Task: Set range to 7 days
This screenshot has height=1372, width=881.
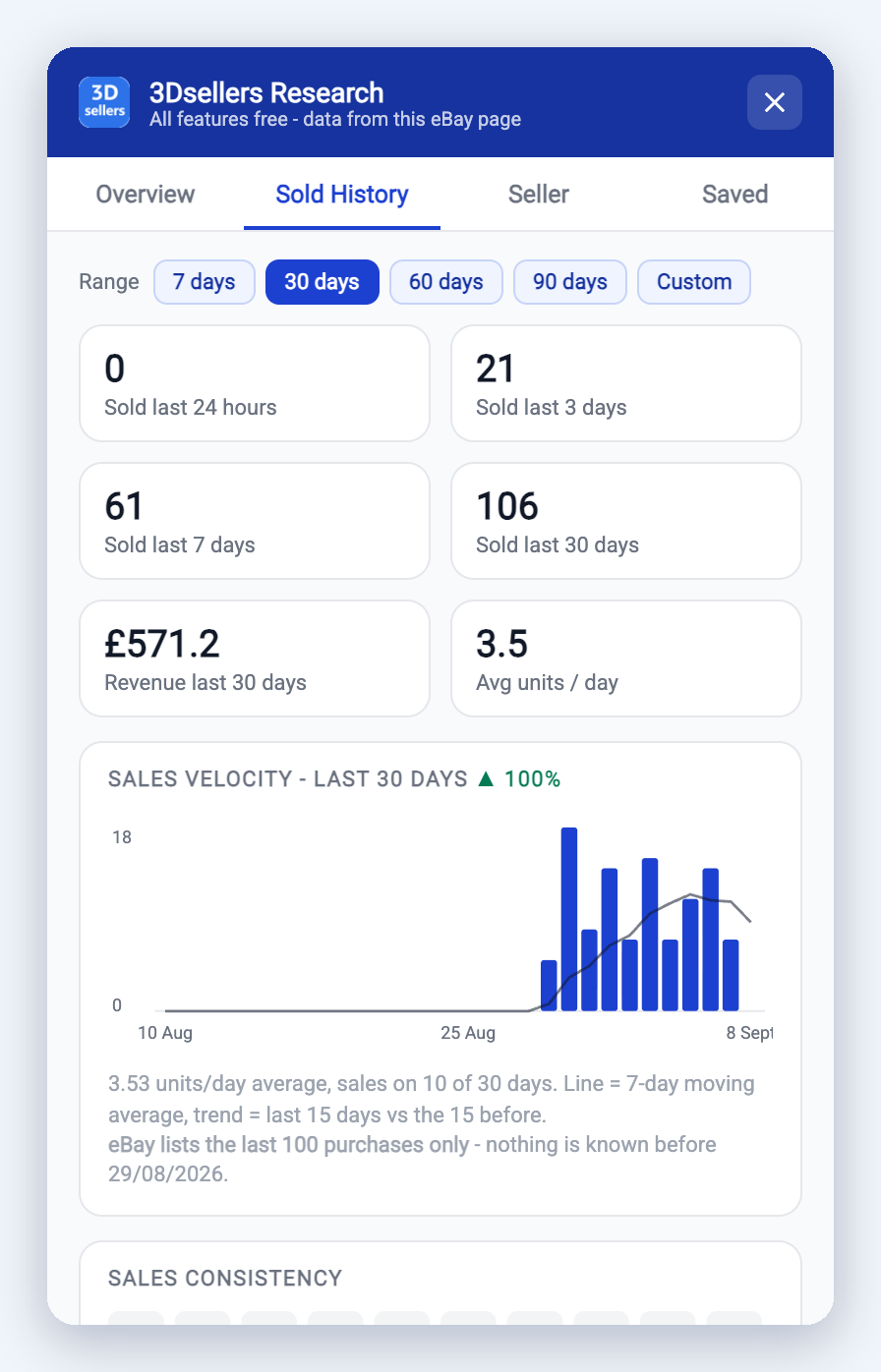Action: pyautogui.click(x=205, y=282)
